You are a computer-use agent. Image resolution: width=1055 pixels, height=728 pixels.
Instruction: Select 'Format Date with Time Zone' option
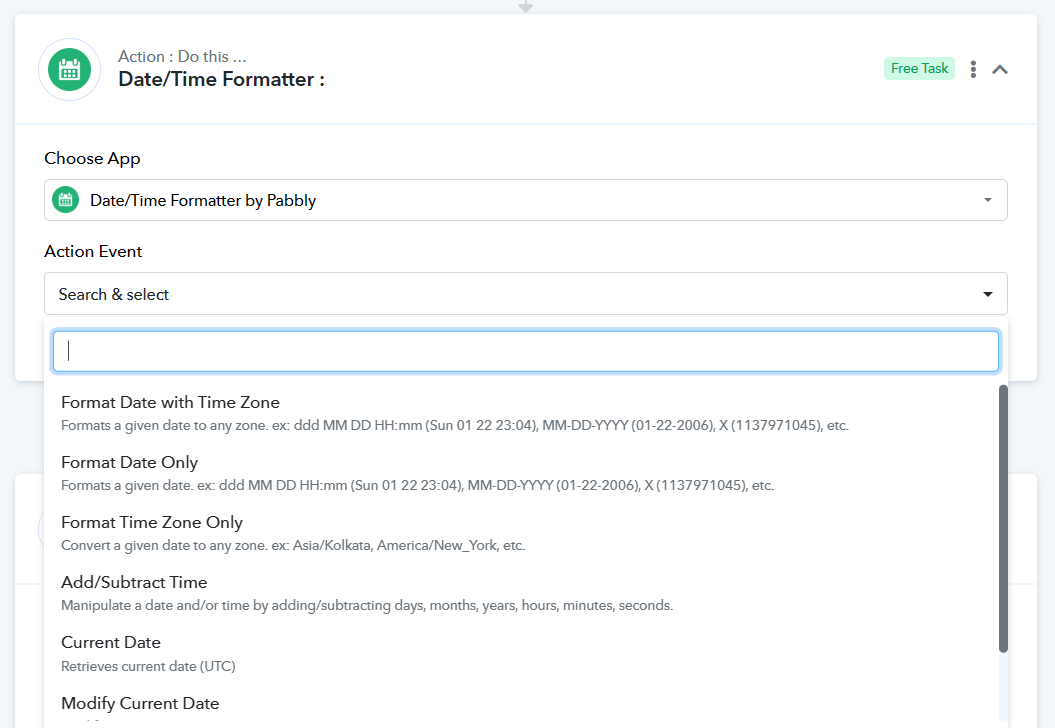pos(170,402)
